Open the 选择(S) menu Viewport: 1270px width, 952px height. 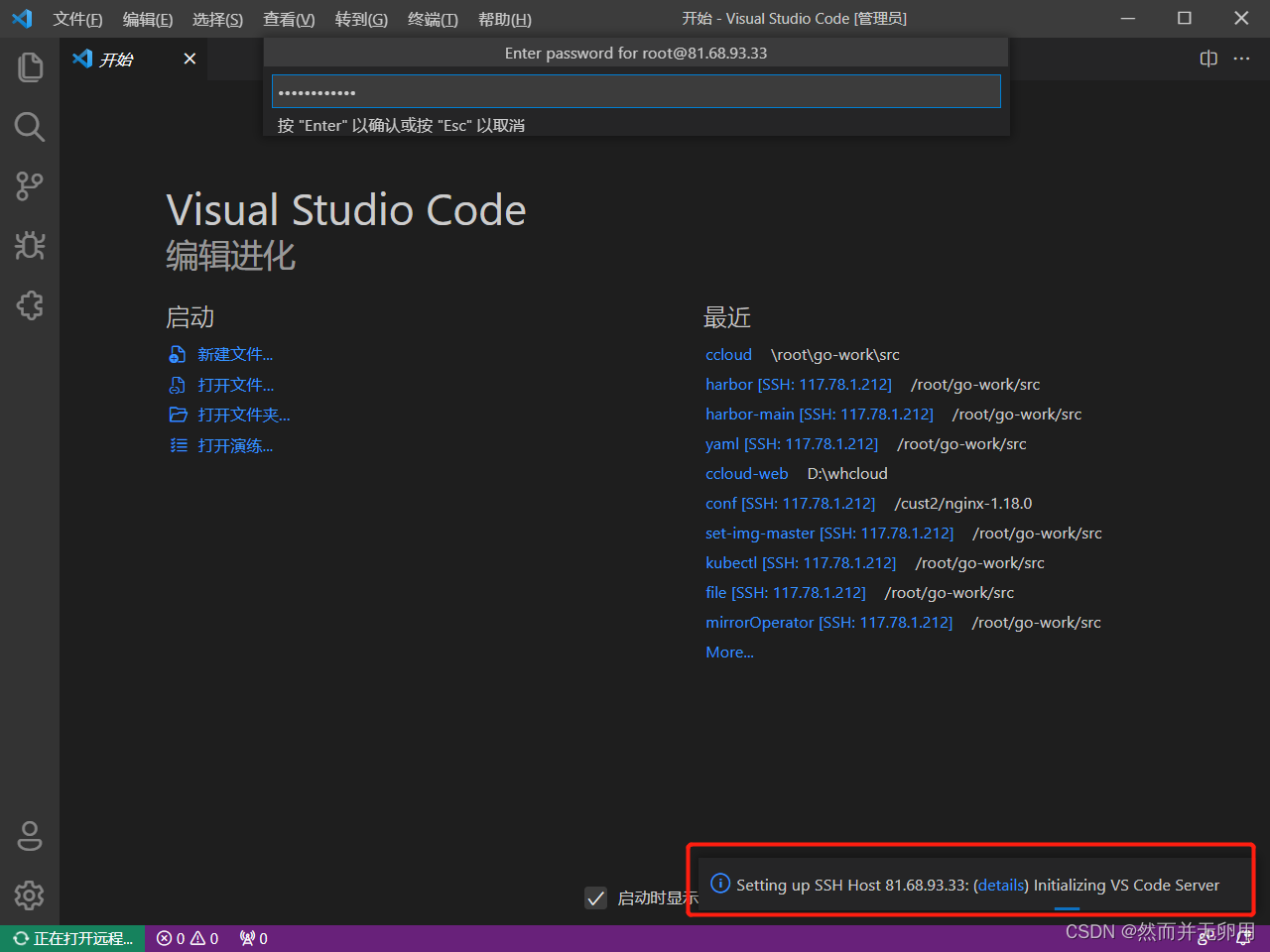[217, 19]
